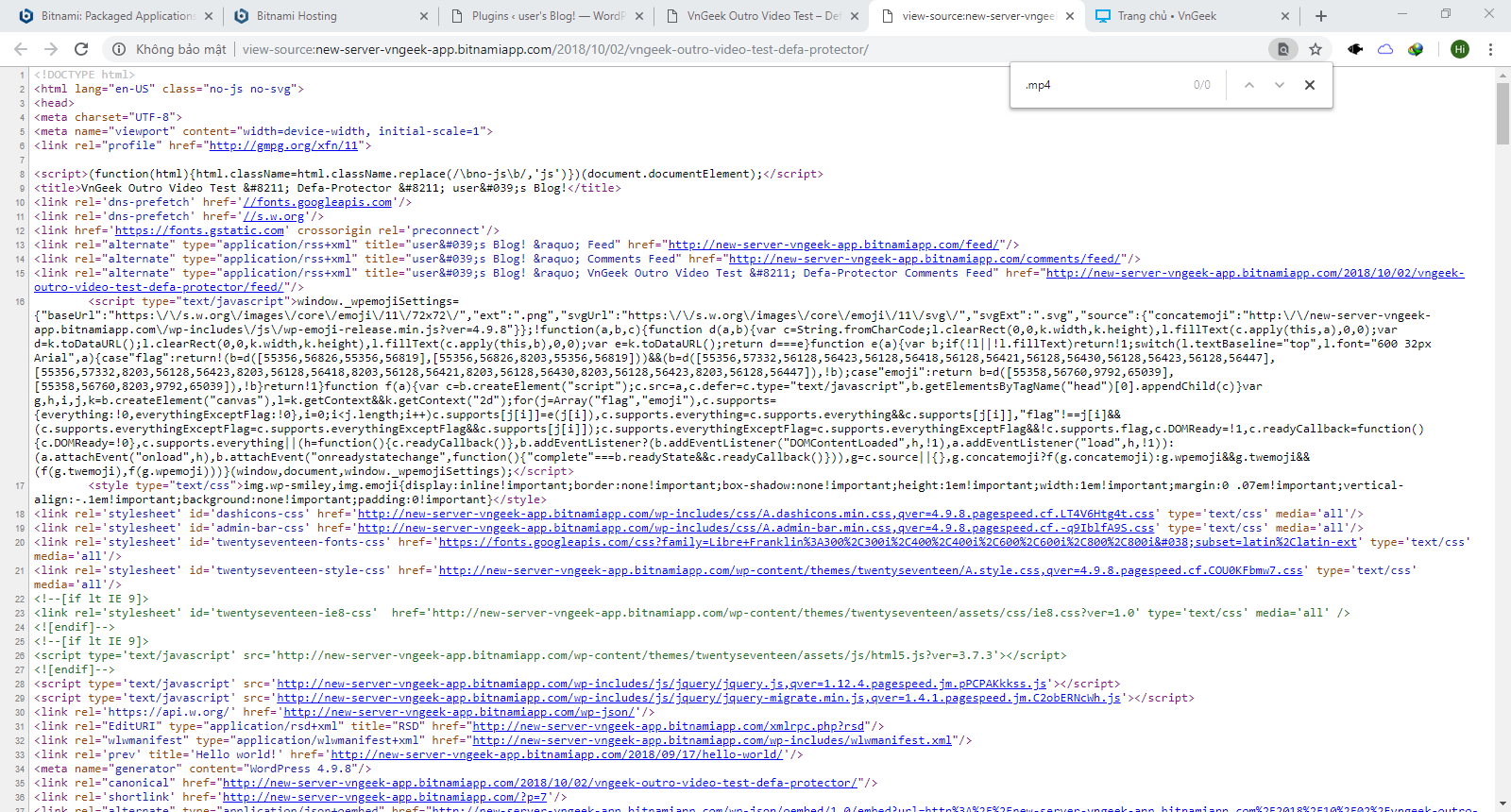Open the jquery-migrate.min.js script link
Viewport: 1511px width, 812px height.
click(698, 698)
